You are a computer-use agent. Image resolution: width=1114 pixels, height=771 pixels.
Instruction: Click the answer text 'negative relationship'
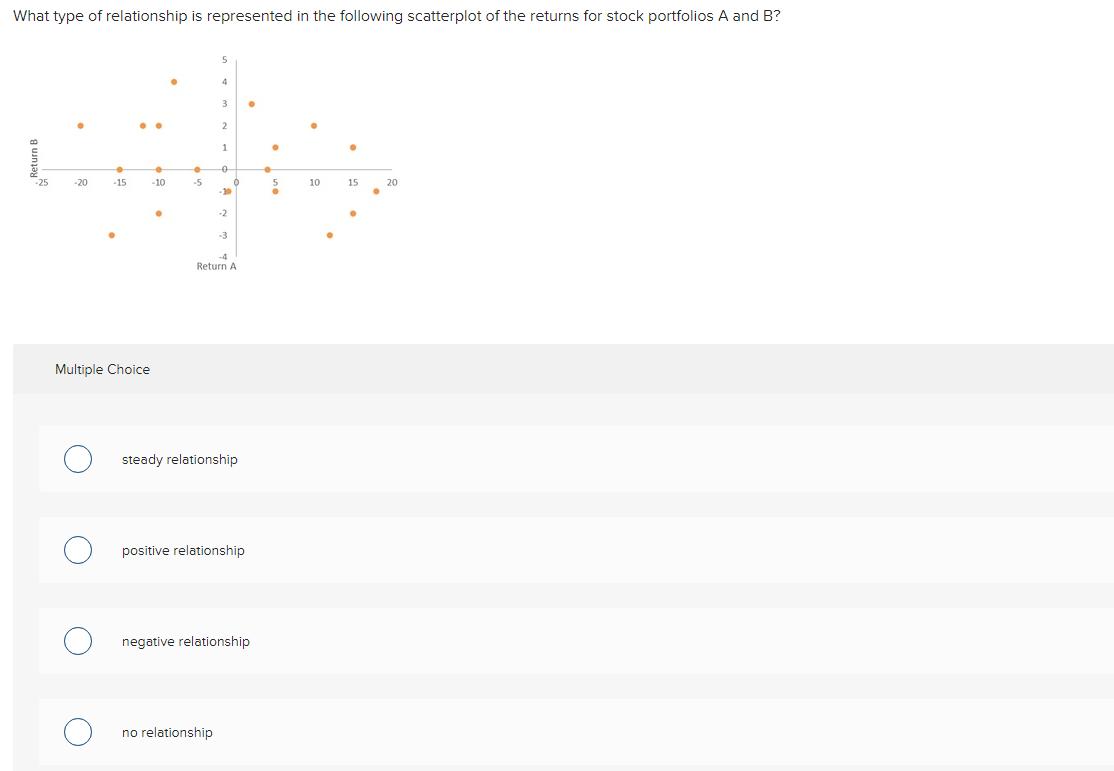click(186, 641)
